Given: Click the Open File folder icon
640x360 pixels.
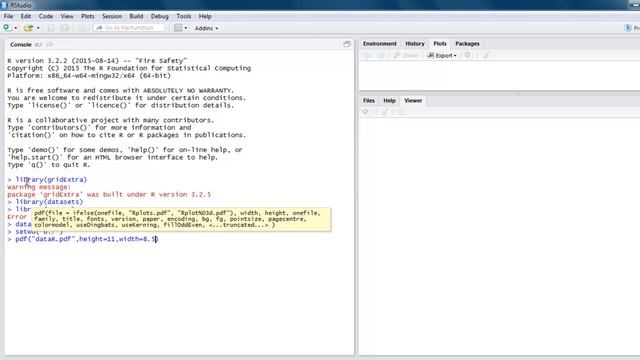Looking at the screenshot, I should coord(28,28).
